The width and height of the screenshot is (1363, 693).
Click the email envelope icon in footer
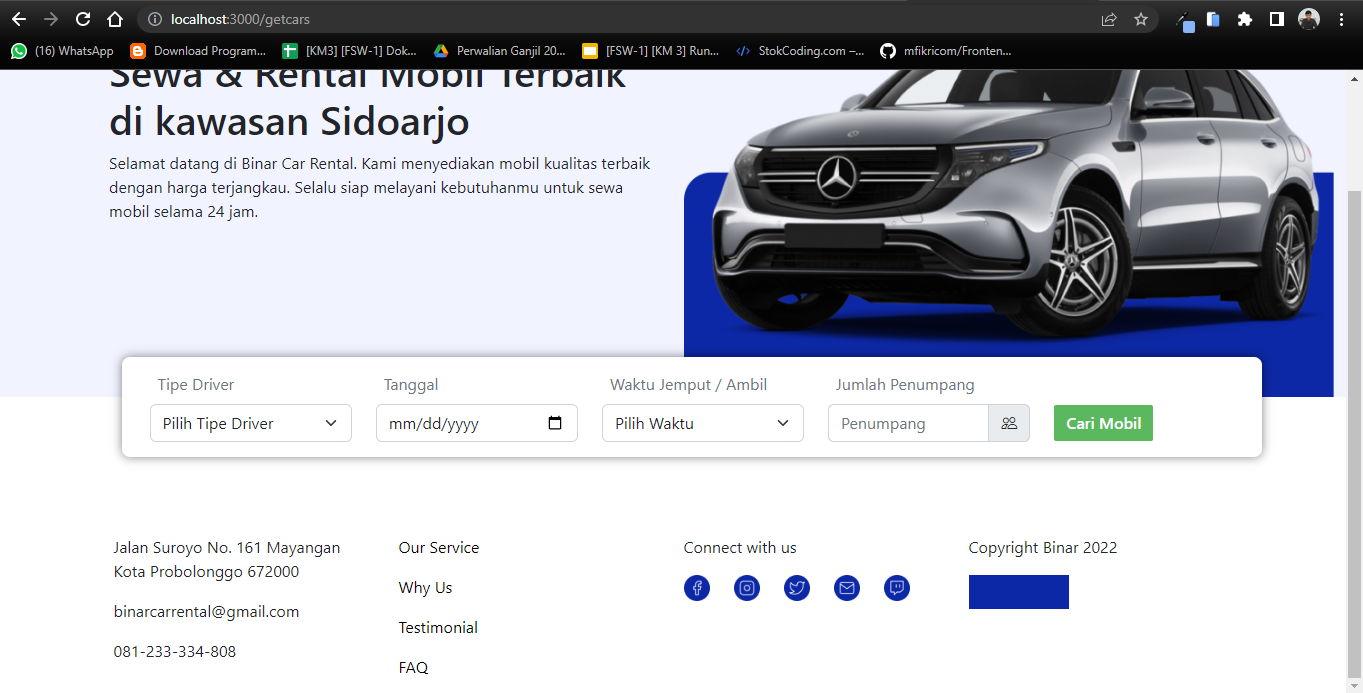click(x=847, y=588)
